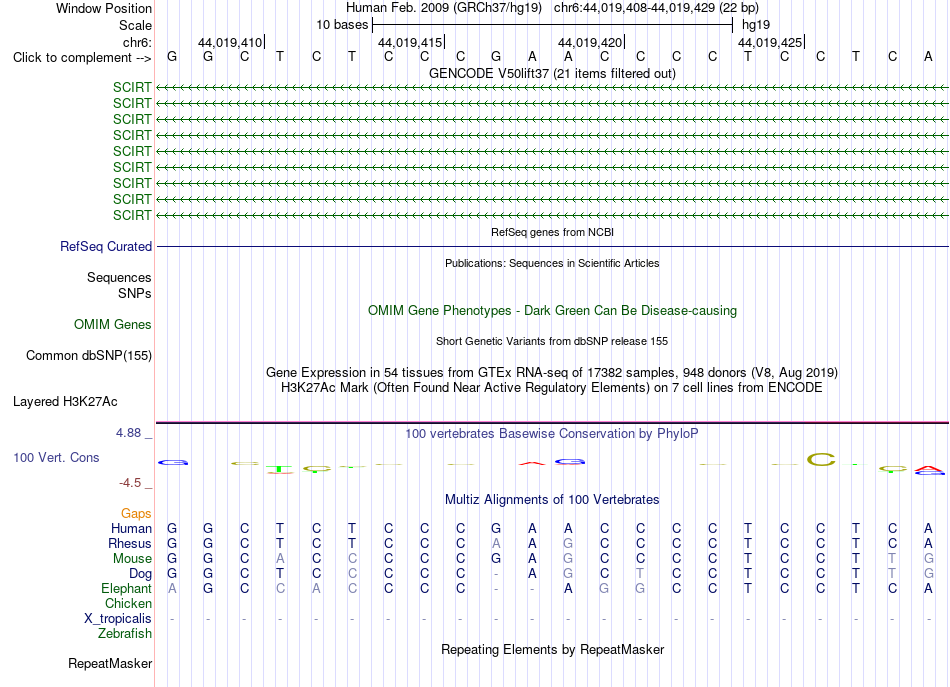Select the Mouse alignment row label
The image size is (950, 687).
132,559
